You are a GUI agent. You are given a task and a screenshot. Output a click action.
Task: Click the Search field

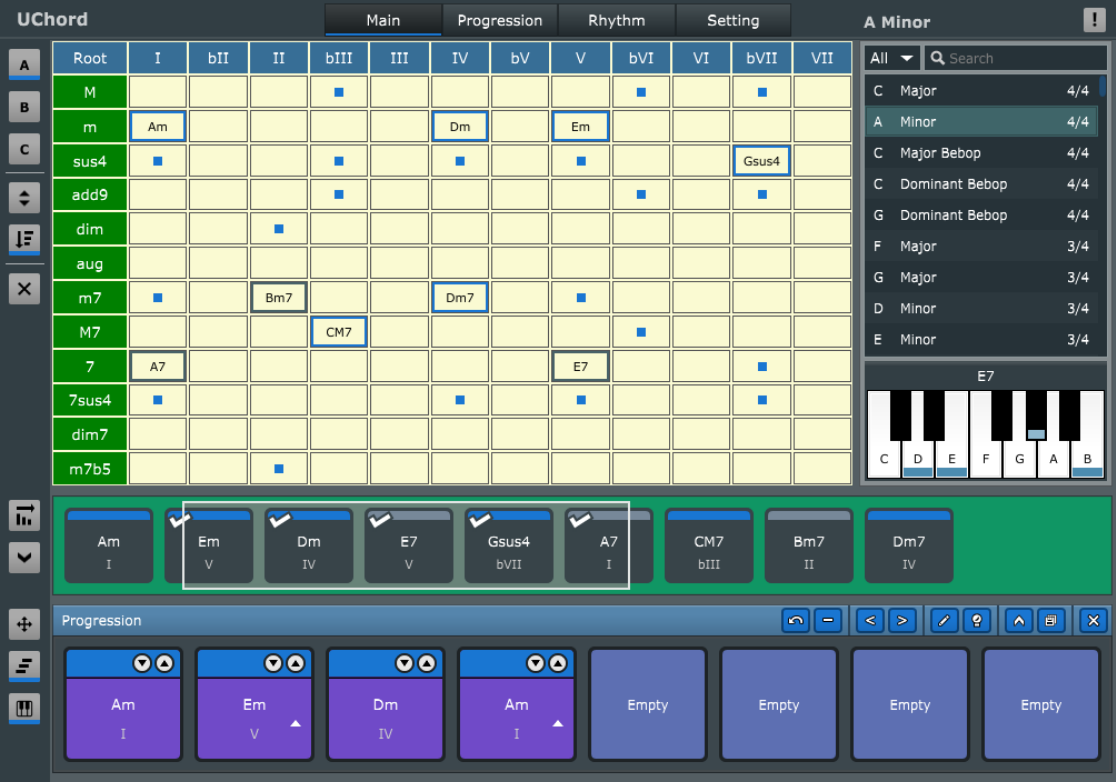click(x=1014, y=58)
